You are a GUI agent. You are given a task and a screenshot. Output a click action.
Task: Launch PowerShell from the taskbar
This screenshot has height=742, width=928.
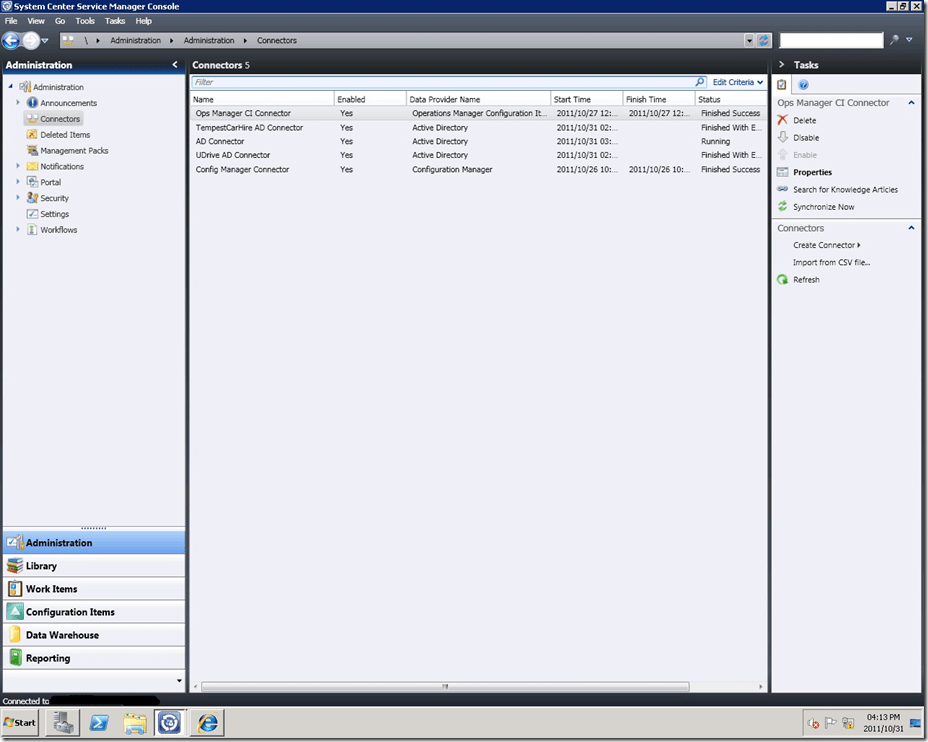click(x=100, y=722)
